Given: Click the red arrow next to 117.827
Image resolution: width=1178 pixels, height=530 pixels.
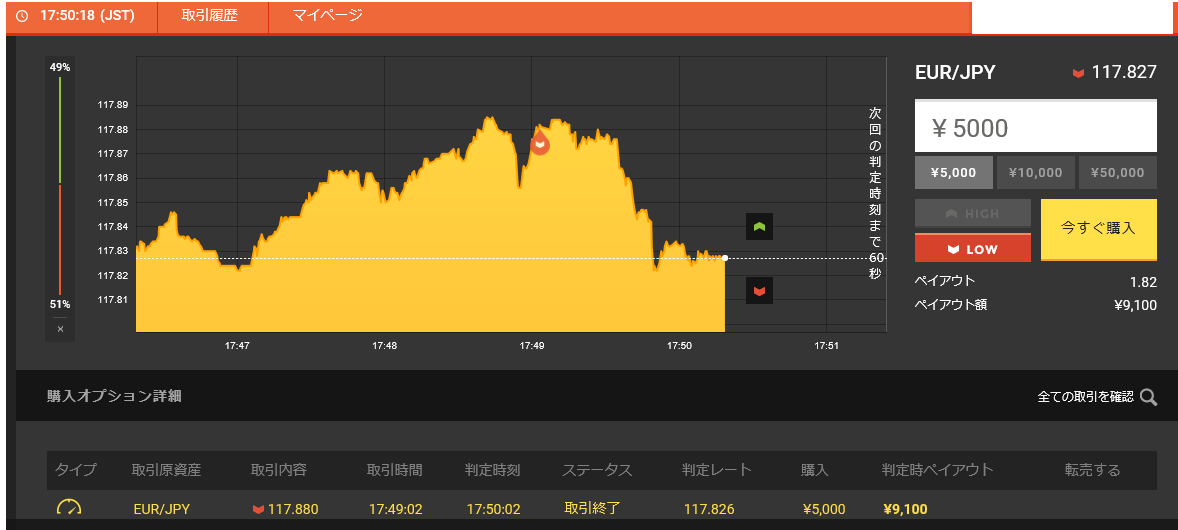Looking at the screenshot, I should coord(1078,73).
